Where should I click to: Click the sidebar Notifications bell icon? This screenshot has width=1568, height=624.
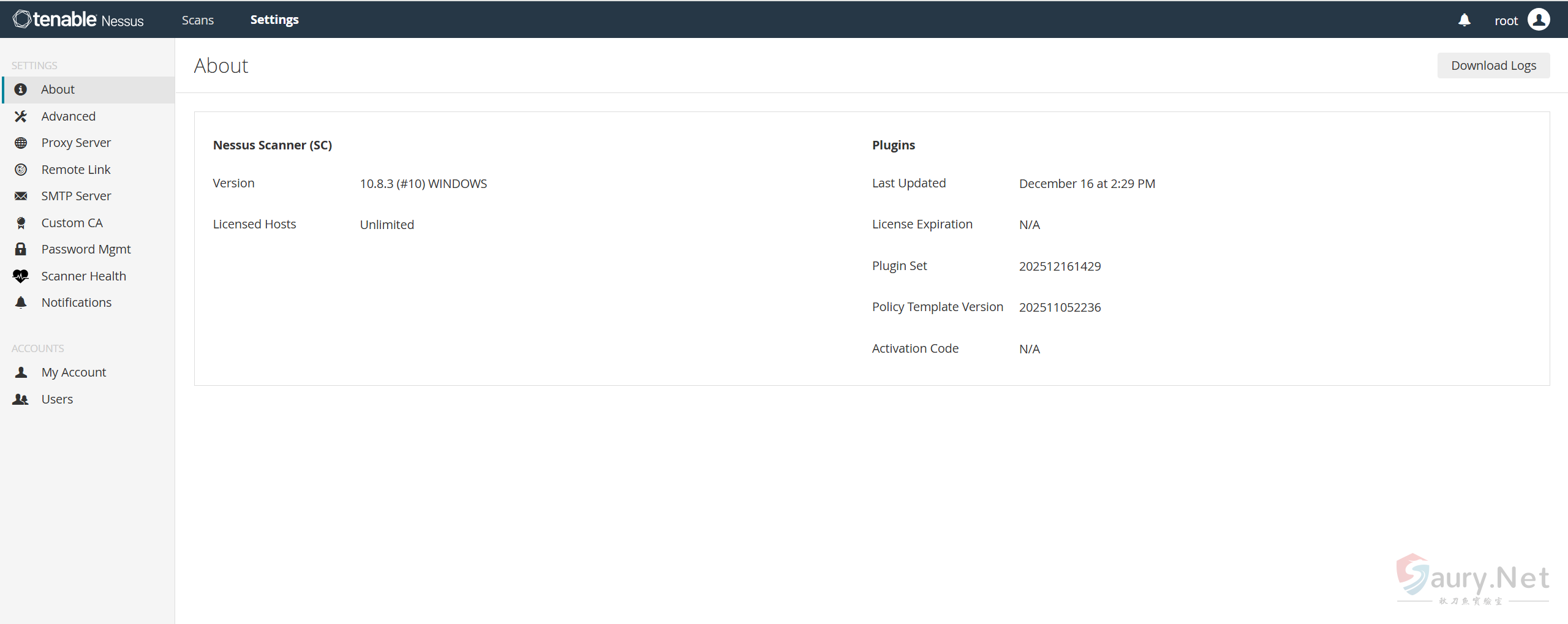point(21,303)
